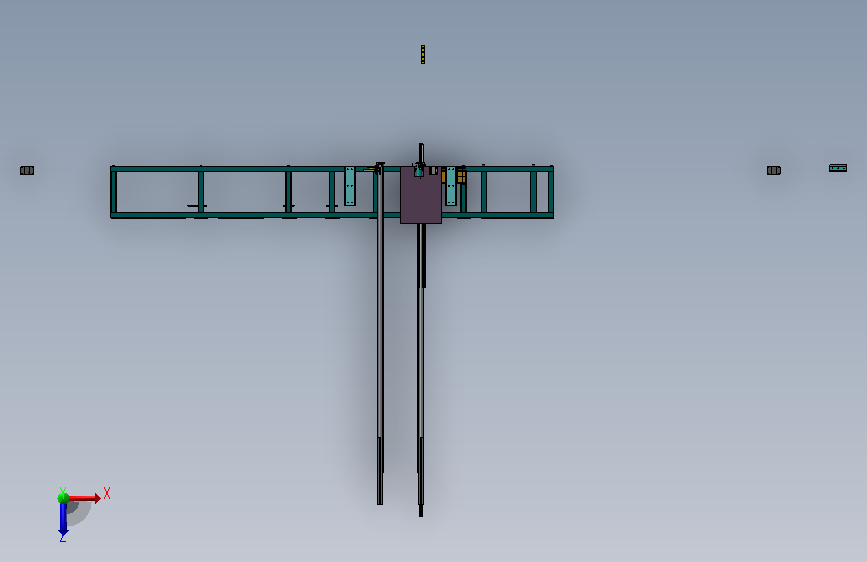Select the light-teal perforated bracket left of center
This screenshot has height=562, width=867.
tap(350, 186)
